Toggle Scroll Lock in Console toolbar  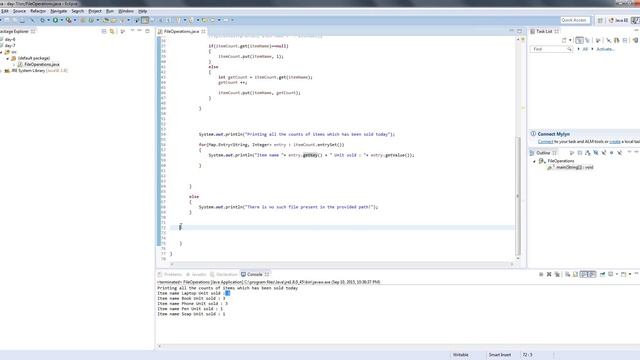pyautogui.click(x=576, y=274)
